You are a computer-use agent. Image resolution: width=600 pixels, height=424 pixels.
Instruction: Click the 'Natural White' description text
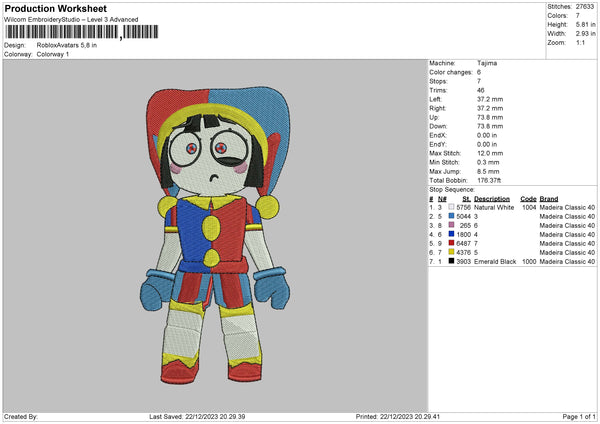click(494, 207)
